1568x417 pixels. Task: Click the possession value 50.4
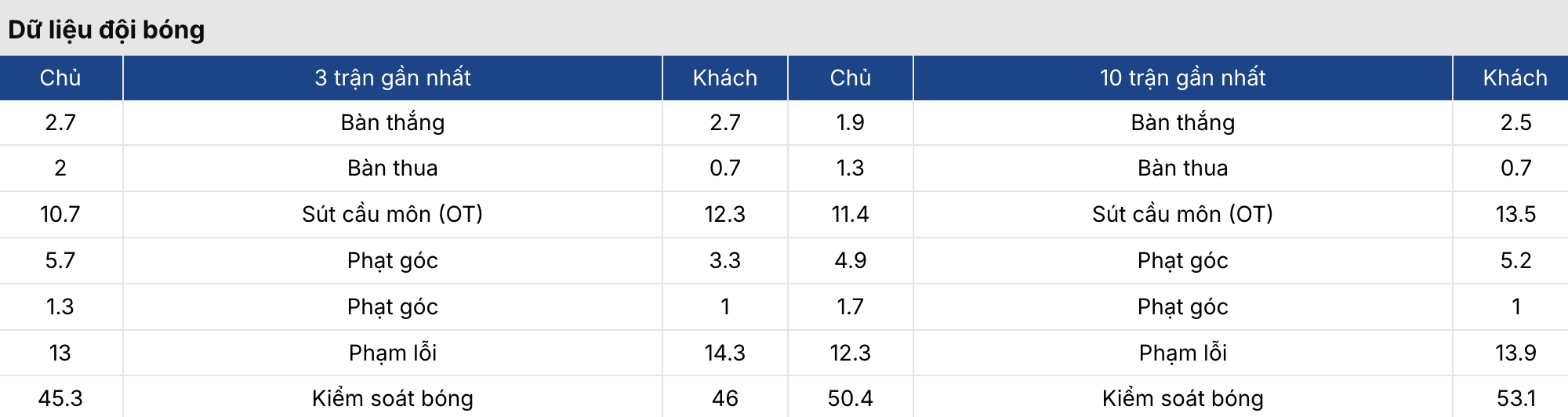pos(850,398)
